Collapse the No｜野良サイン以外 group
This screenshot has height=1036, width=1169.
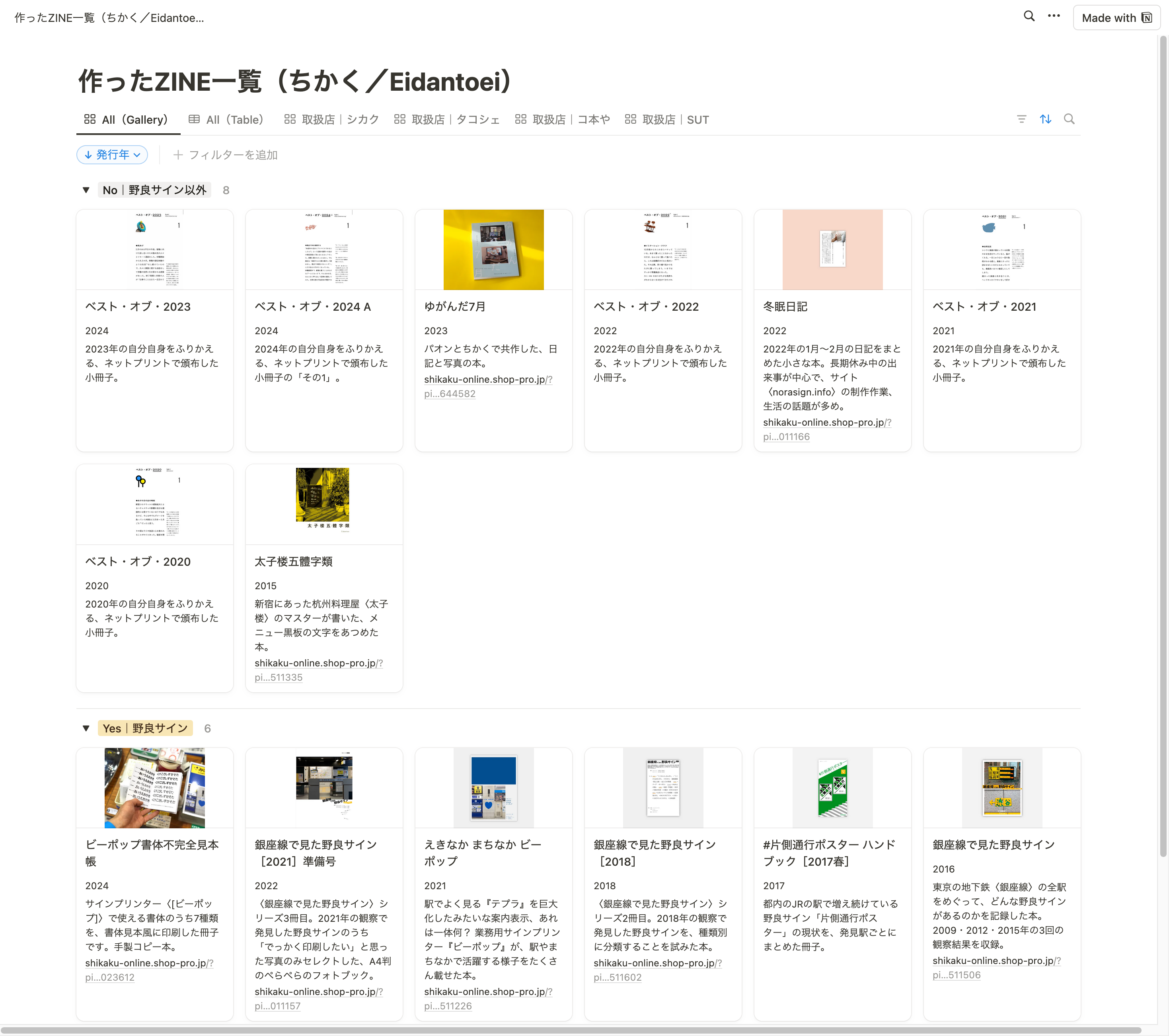86,190
